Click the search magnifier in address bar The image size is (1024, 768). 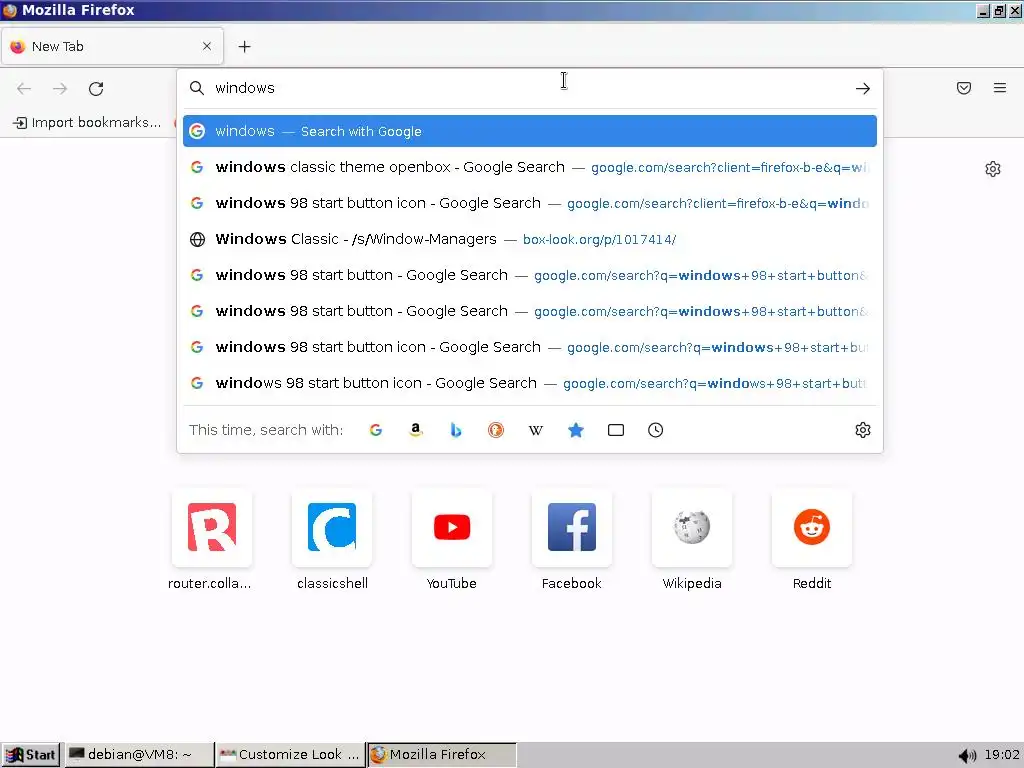tap(197, 88)
